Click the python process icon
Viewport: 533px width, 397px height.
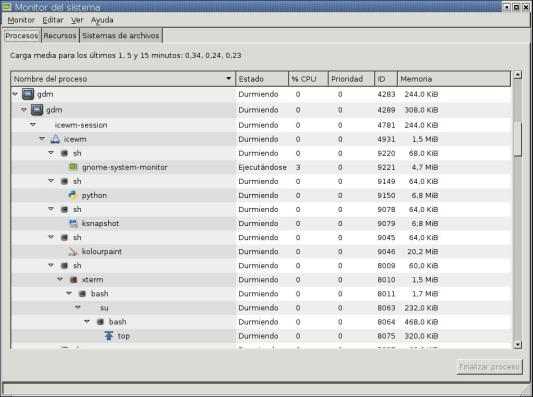[72, 195]
